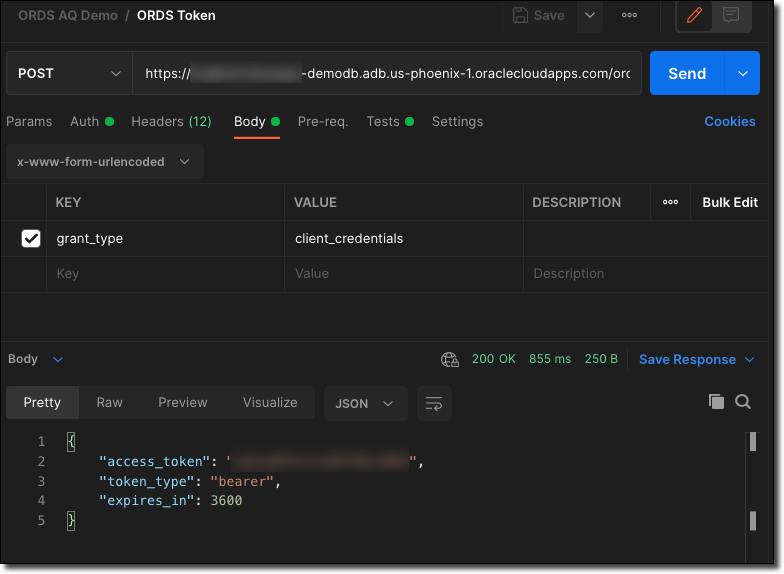This screenshot has width=784, height=574.
Task: Switch to the Auth tab
Action: pyautogui.click(x=92, y=122)
